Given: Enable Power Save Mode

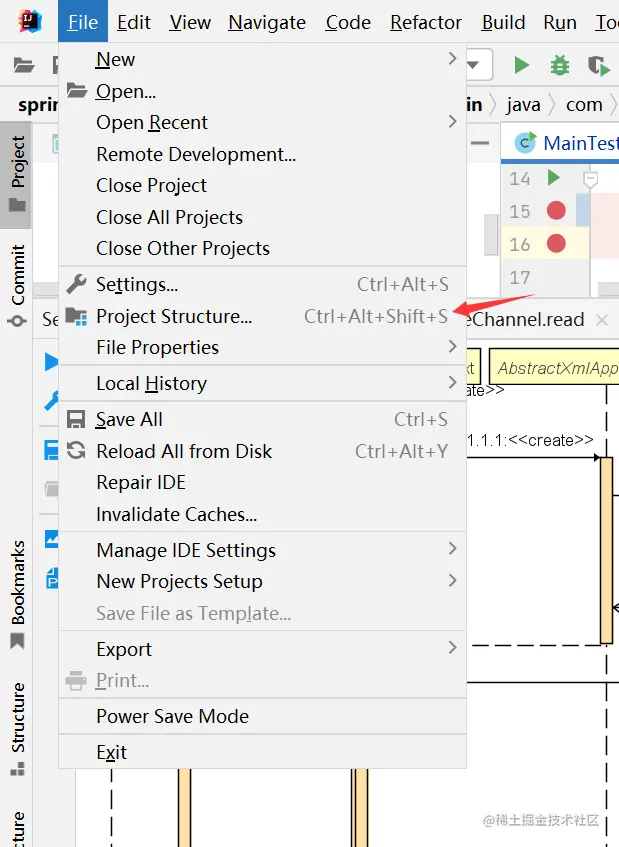Looking at the screenshot, I should click(x=172, y=717).
